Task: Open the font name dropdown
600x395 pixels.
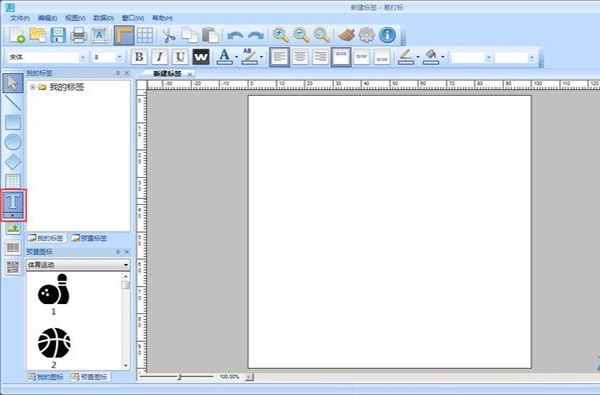Action: pos(83,57)
